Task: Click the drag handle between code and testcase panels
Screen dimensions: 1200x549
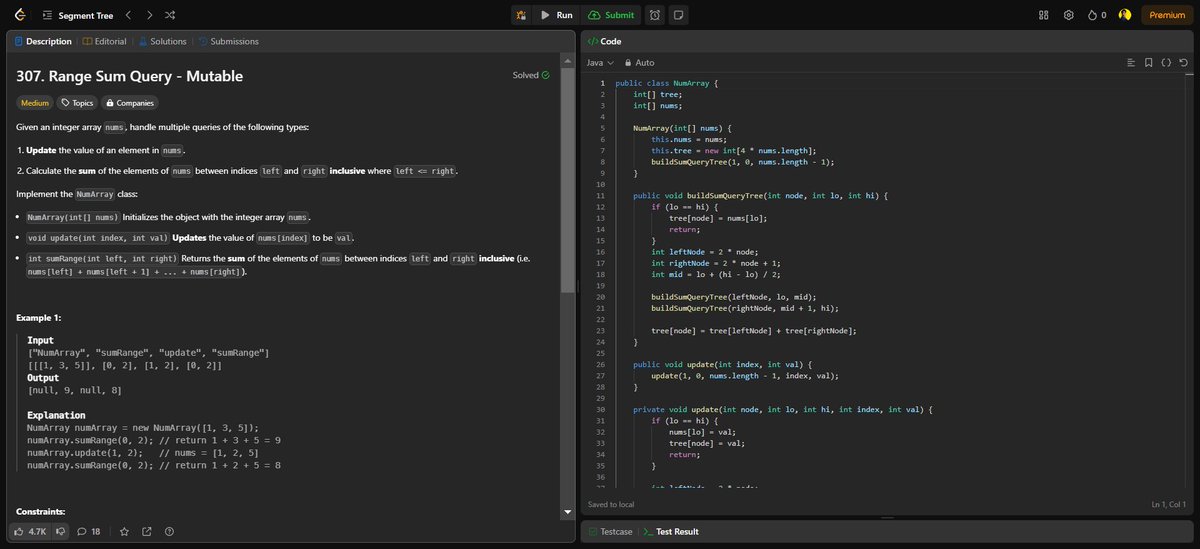Action: (x=886, y=518)
